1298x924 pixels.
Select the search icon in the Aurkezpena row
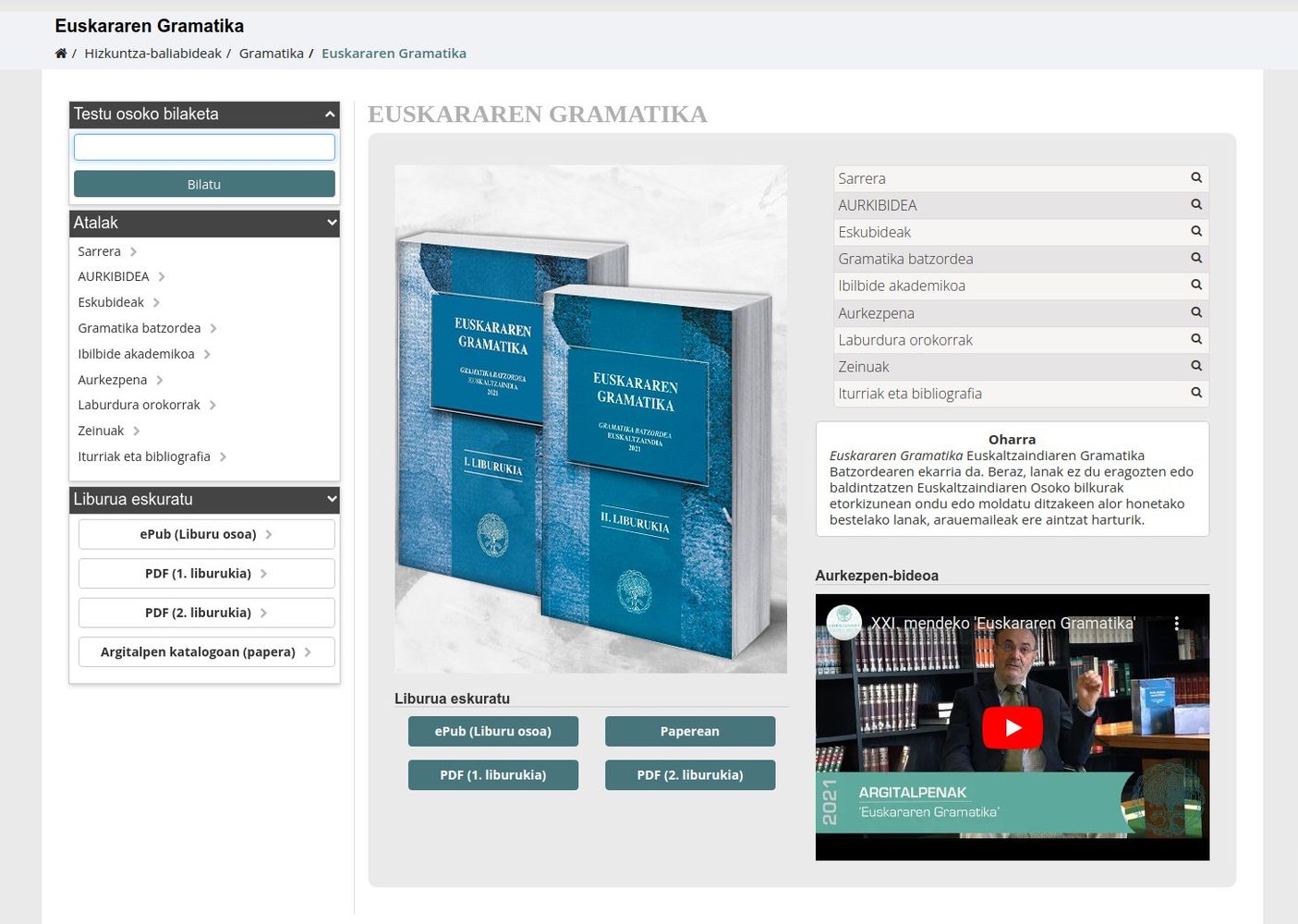1196,312
